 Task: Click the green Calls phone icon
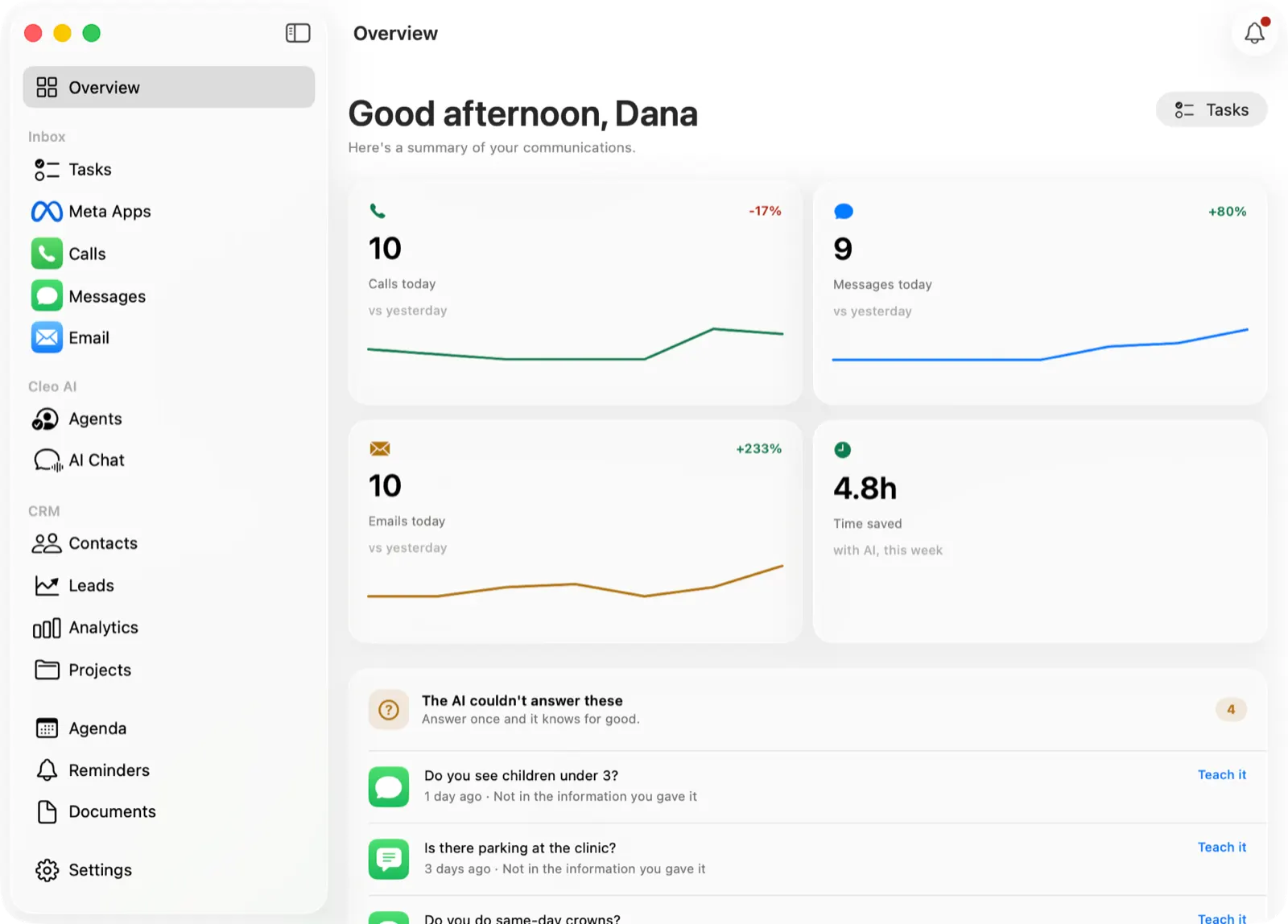tap(47, 254)
